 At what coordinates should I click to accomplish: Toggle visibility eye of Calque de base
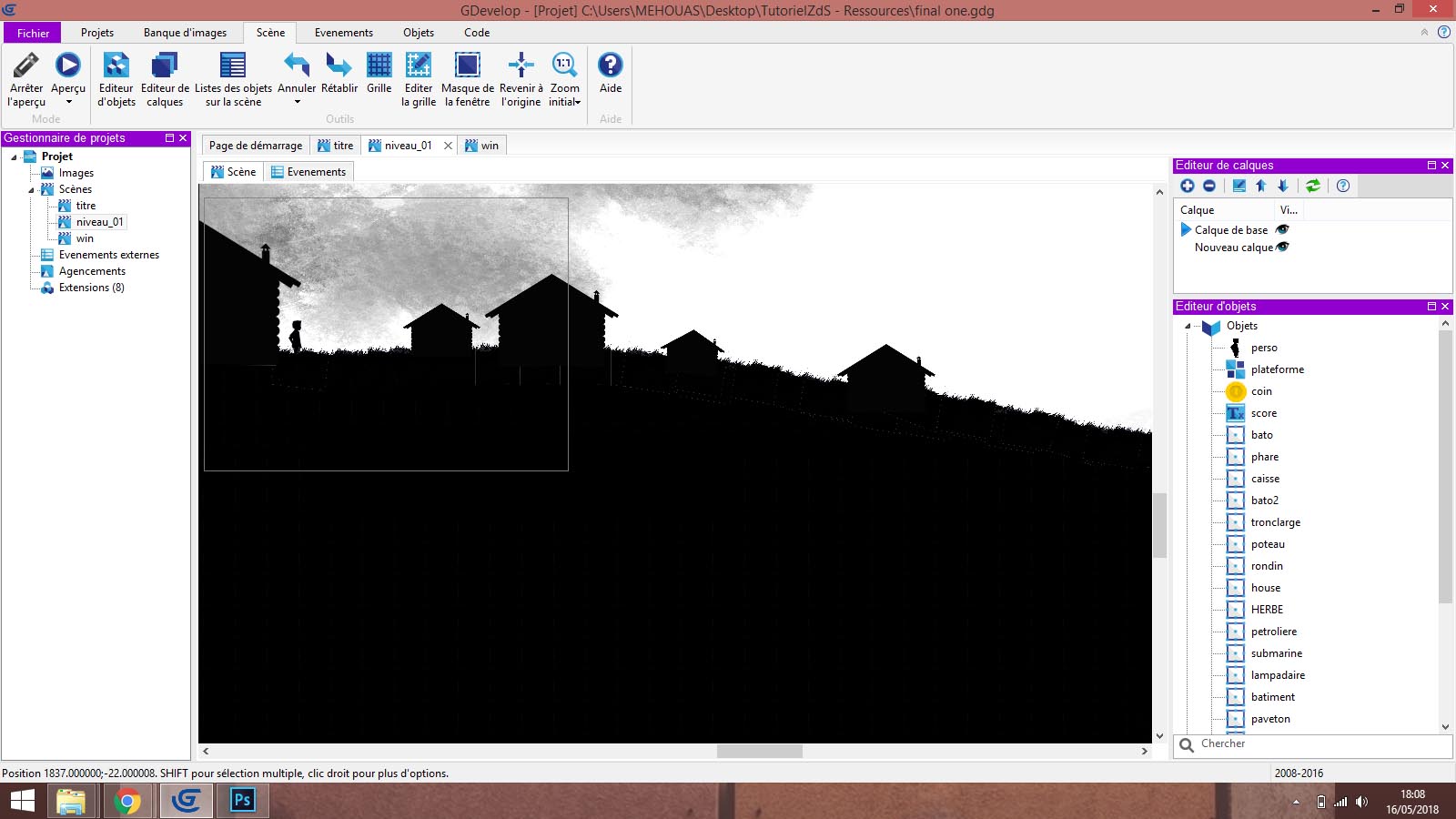[1282, 229]
